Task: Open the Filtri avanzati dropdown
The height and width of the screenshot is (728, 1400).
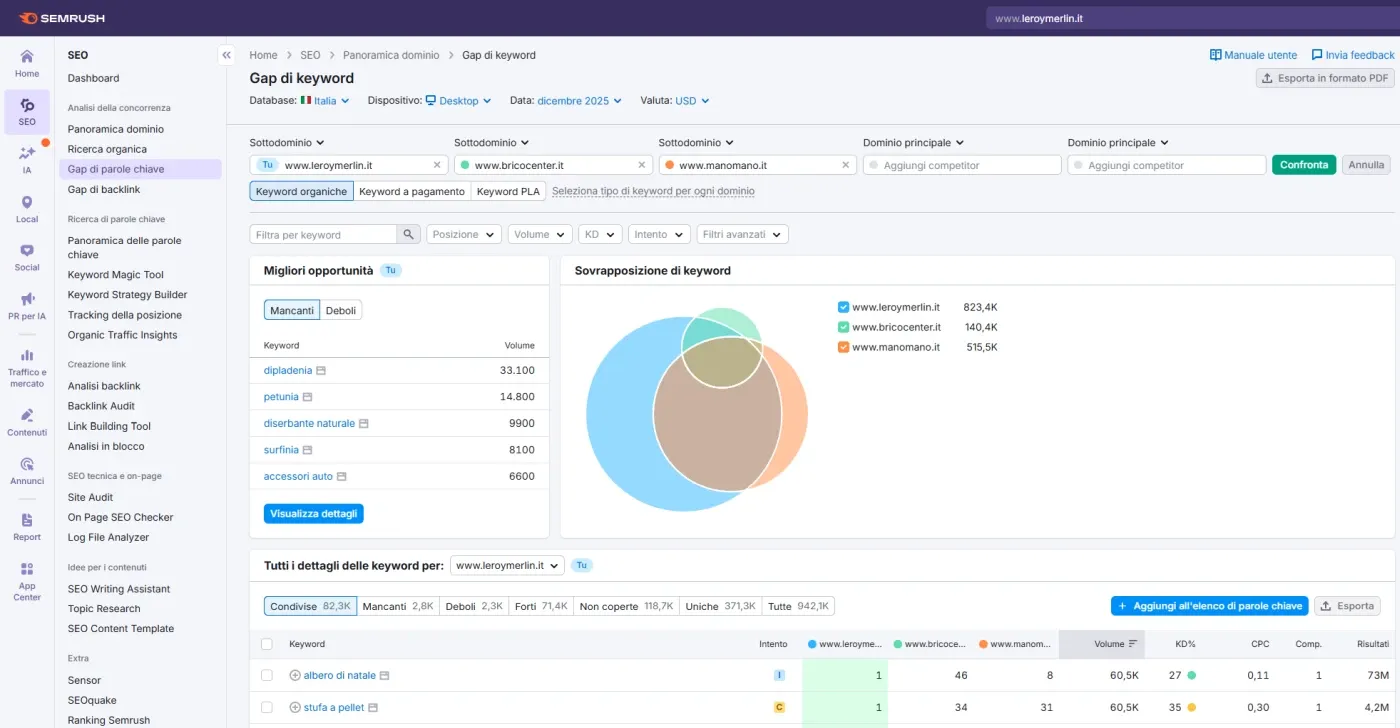Action: tap(742, 234)
